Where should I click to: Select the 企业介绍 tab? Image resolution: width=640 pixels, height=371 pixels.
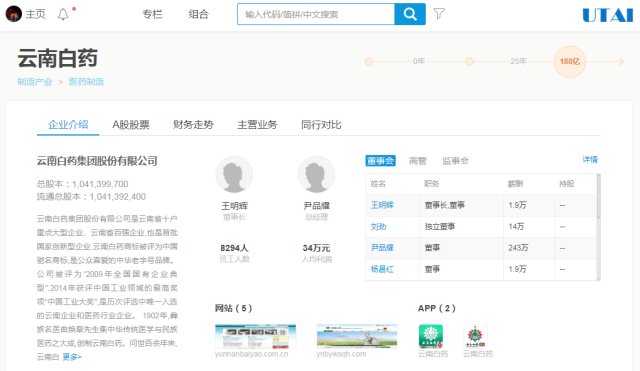point(68,124)
